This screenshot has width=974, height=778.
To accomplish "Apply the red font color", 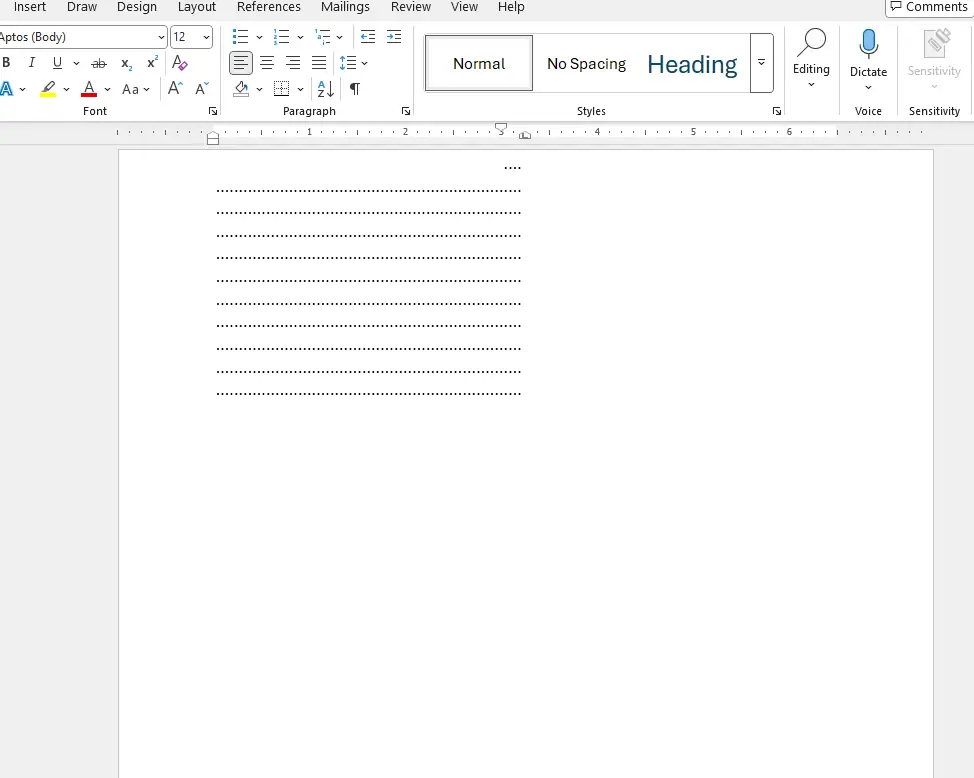I will click(89, 89).
